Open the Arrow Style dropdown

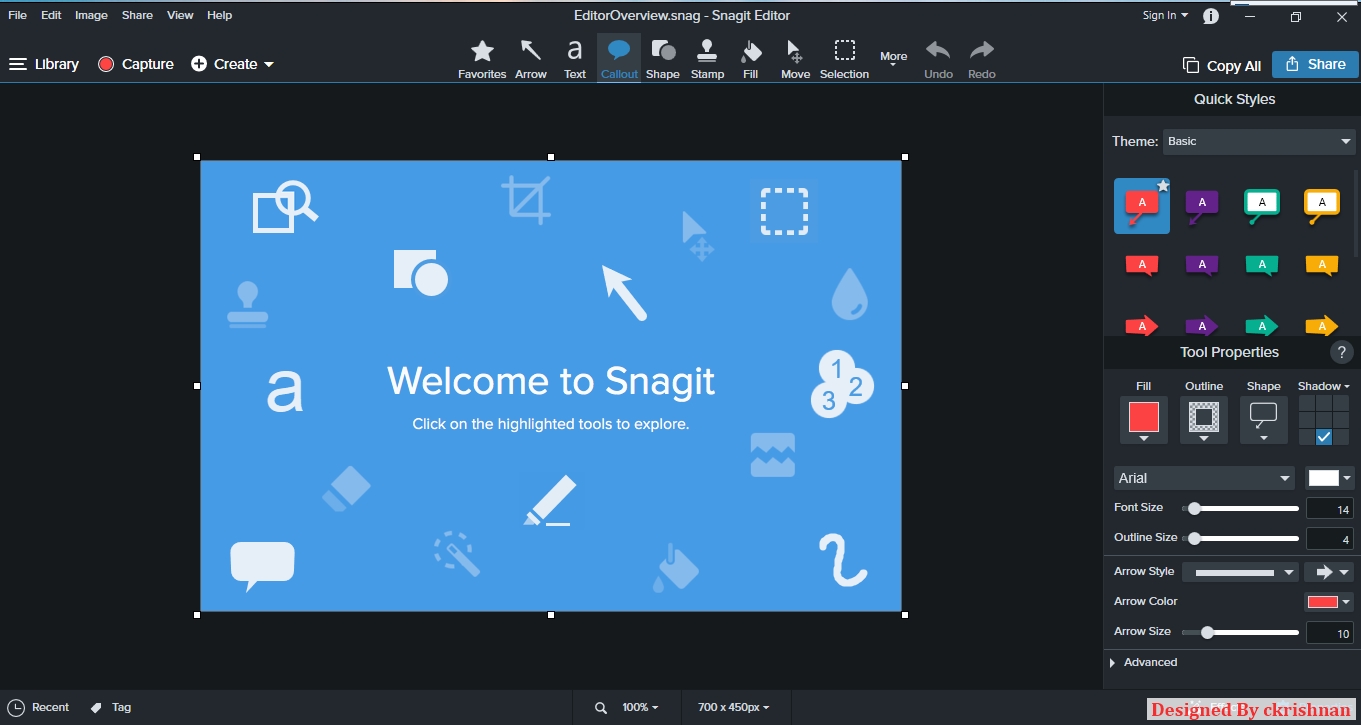(1240, 571)
